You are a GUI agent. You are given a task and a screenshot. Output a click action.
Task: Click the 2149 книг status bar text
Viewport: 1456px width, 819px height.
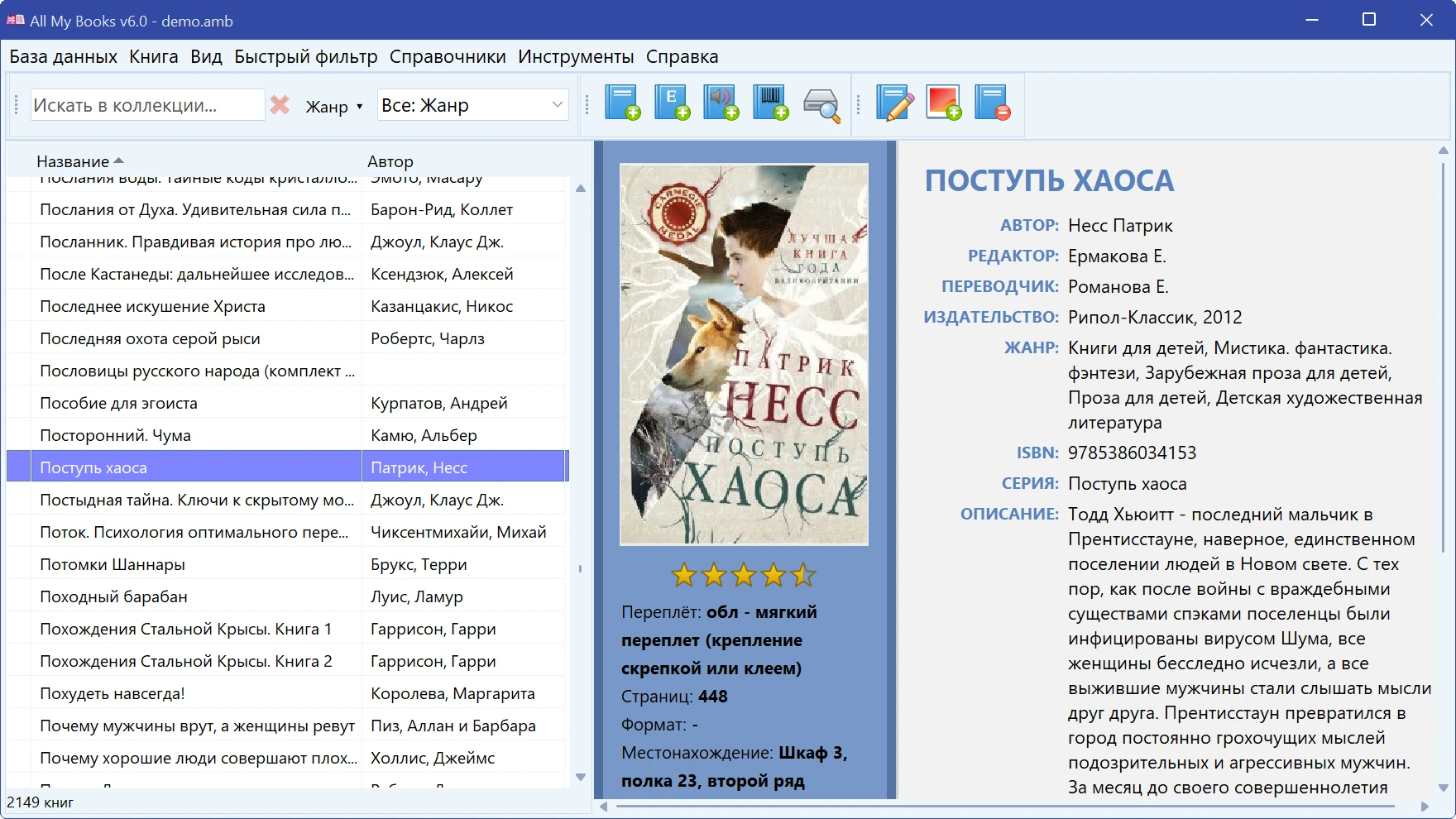[x=41, y=802]
